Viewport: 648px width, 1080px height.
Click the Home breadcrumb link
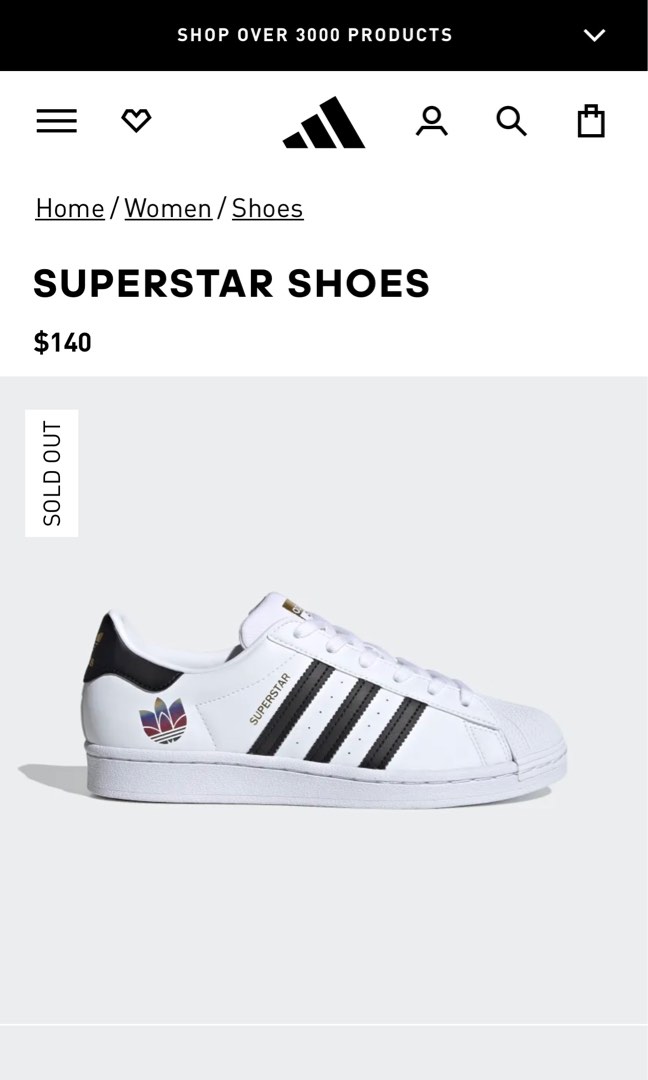pos(70,208)
